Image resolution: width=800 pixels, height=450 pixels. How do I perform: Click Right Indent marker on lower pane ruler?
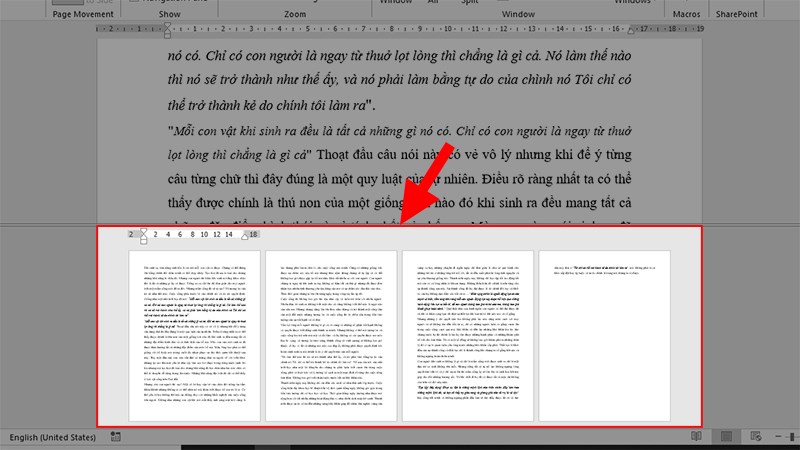(243, 237)
